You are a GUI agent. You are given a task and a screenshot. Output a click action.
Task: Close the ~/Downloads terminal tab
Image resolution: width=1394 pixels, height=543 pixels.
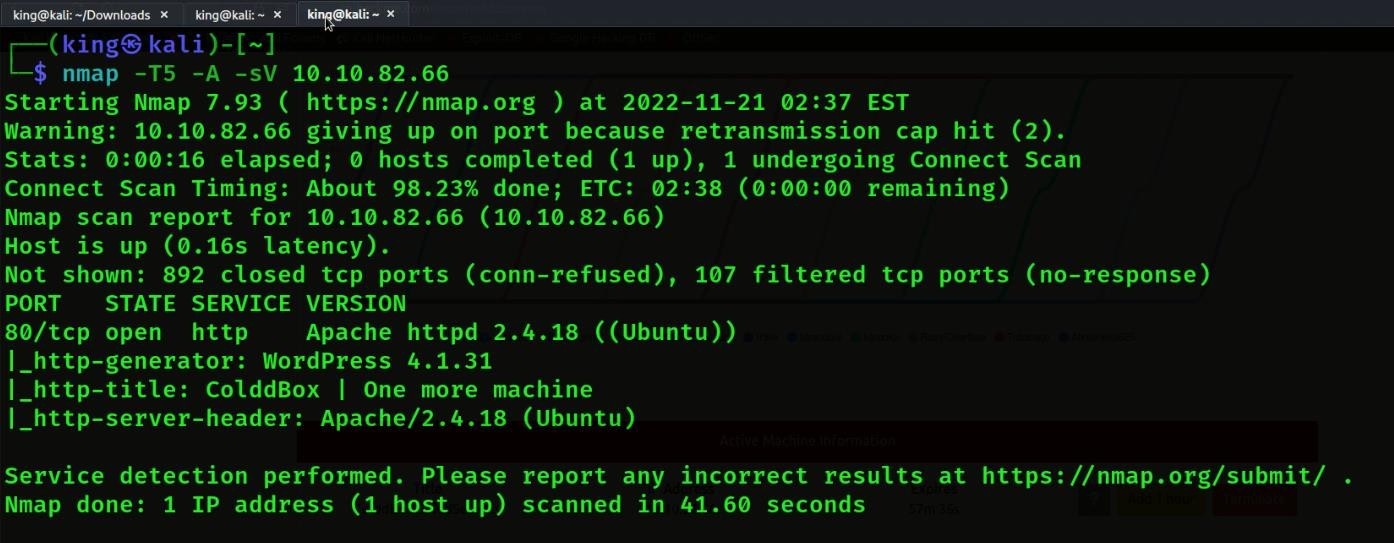pos(164,15)
